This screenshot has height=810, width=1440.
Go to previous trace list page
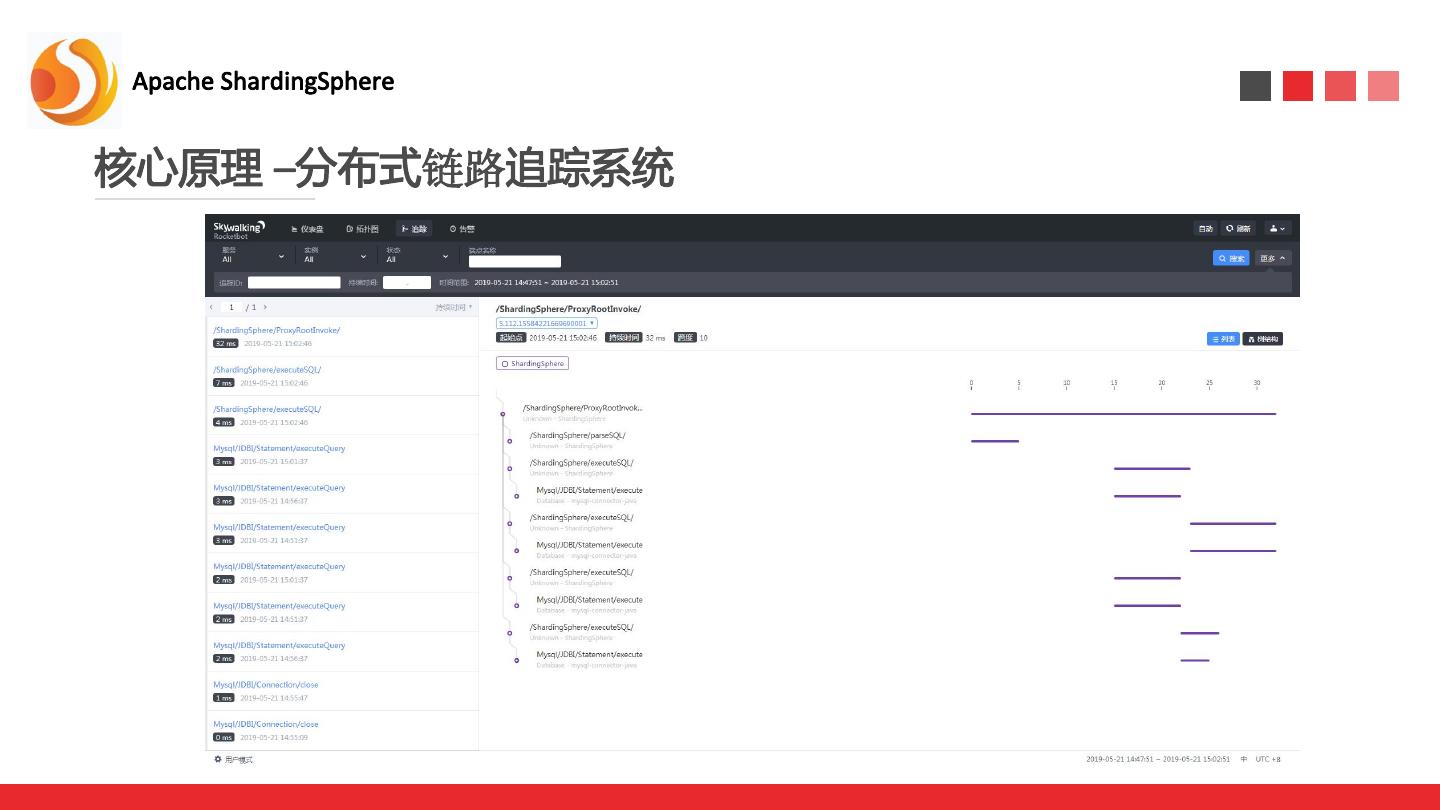(x=212, y=307)
